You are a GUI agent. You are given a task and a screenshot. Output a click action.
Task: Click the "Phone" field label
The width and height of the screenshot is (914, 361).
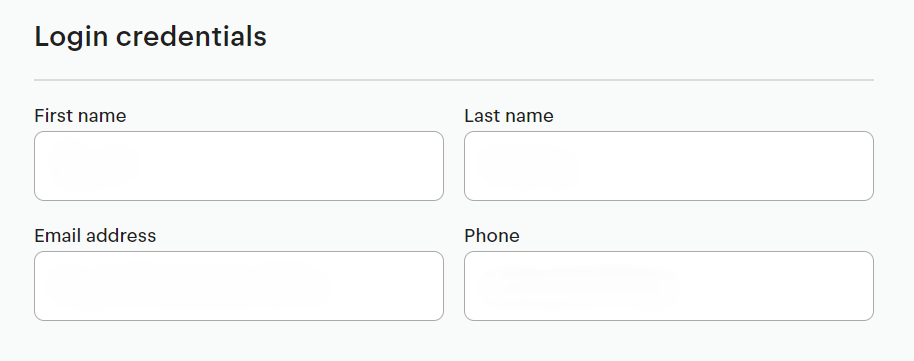[x=492, y=236]
